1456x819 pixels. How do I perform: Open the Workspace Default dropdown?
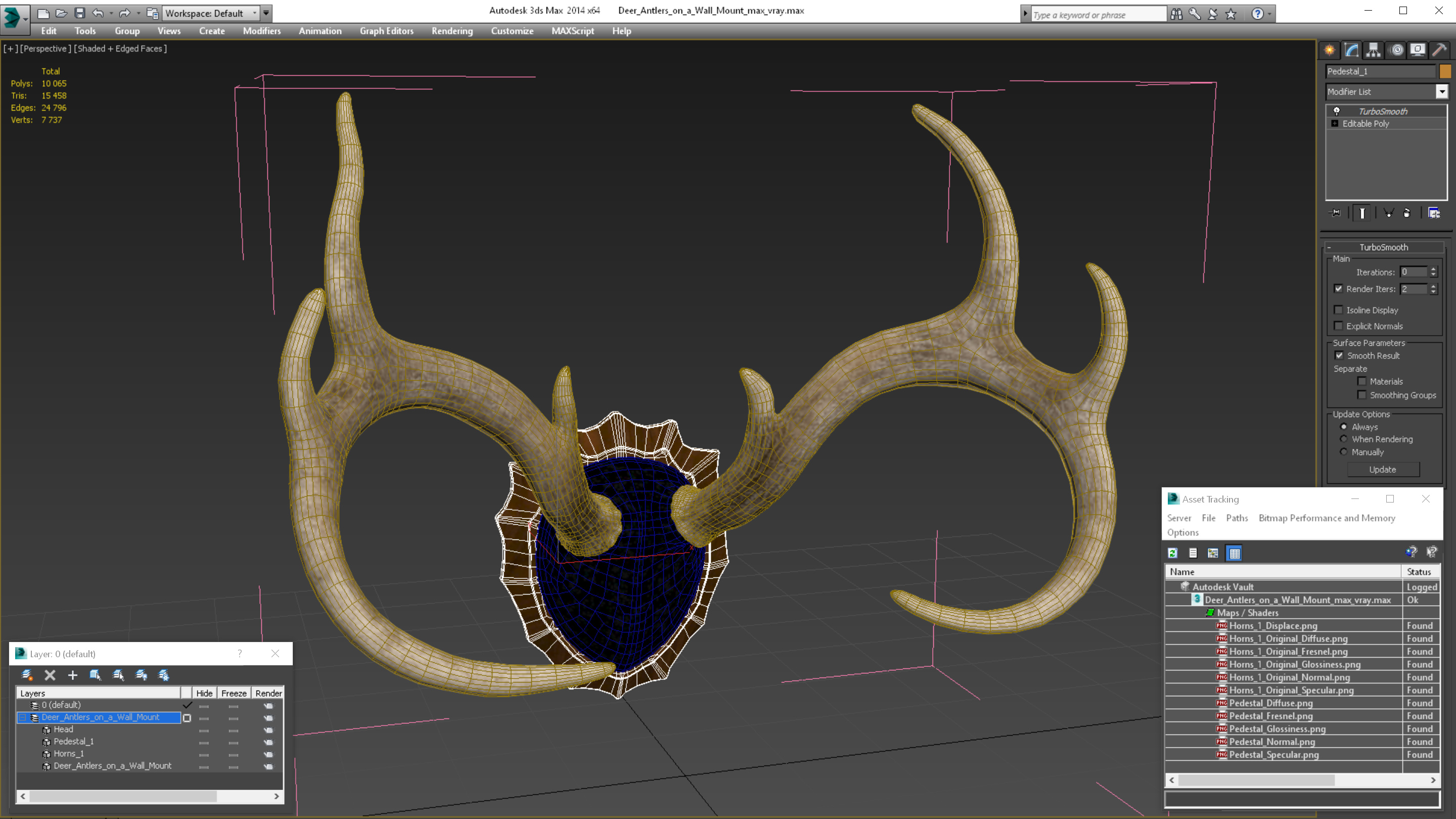tap(255, 13)
